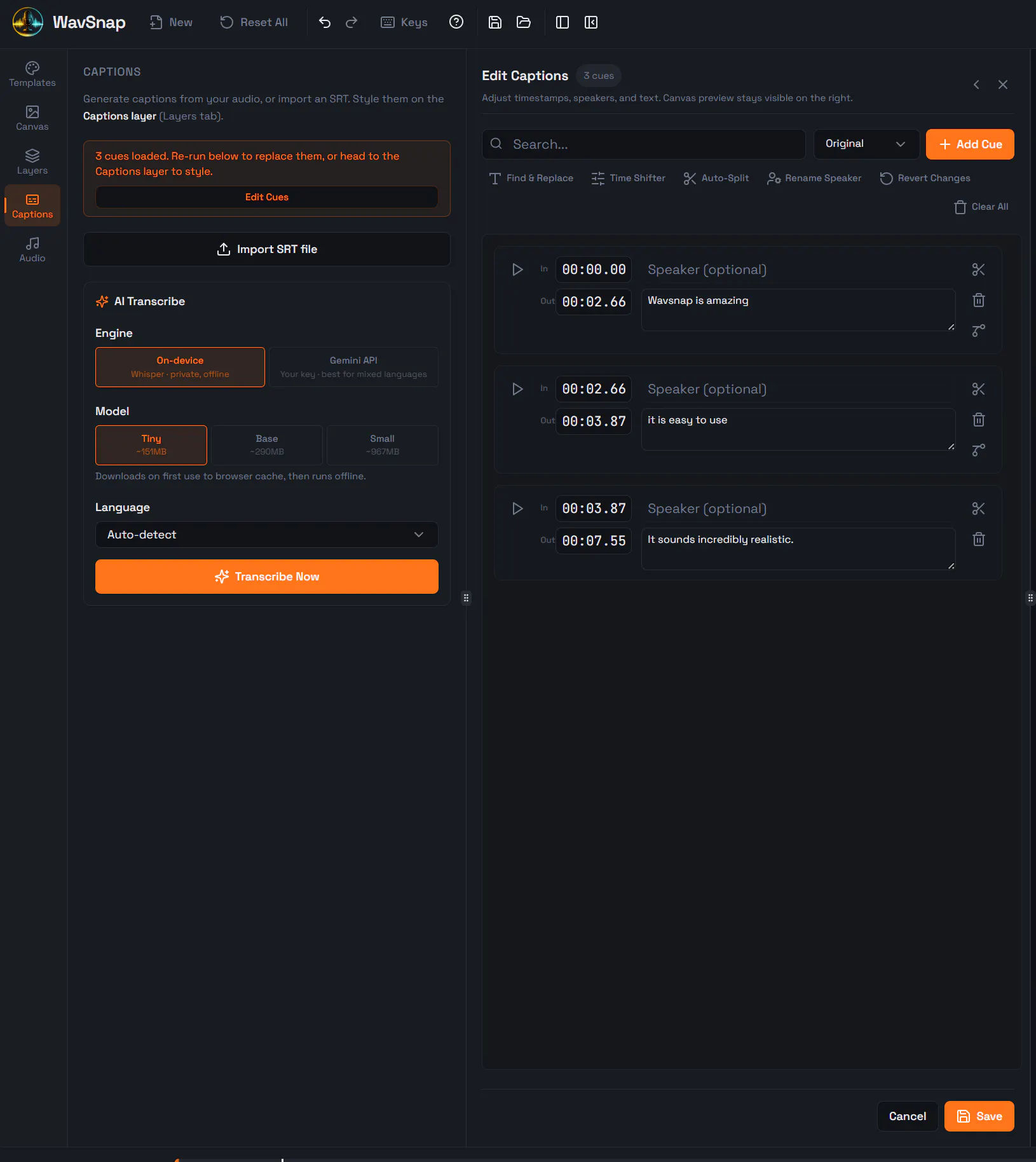Screen dimensions: 1036x1162
Task: Run the Auto-Split tool
Action: pyautogui.click(x=716, y=178)
